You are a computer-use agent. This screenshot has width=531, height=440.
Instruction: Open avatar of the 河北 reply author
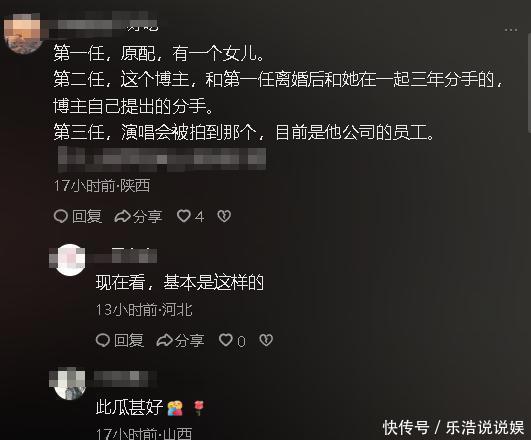coord(70,260)
